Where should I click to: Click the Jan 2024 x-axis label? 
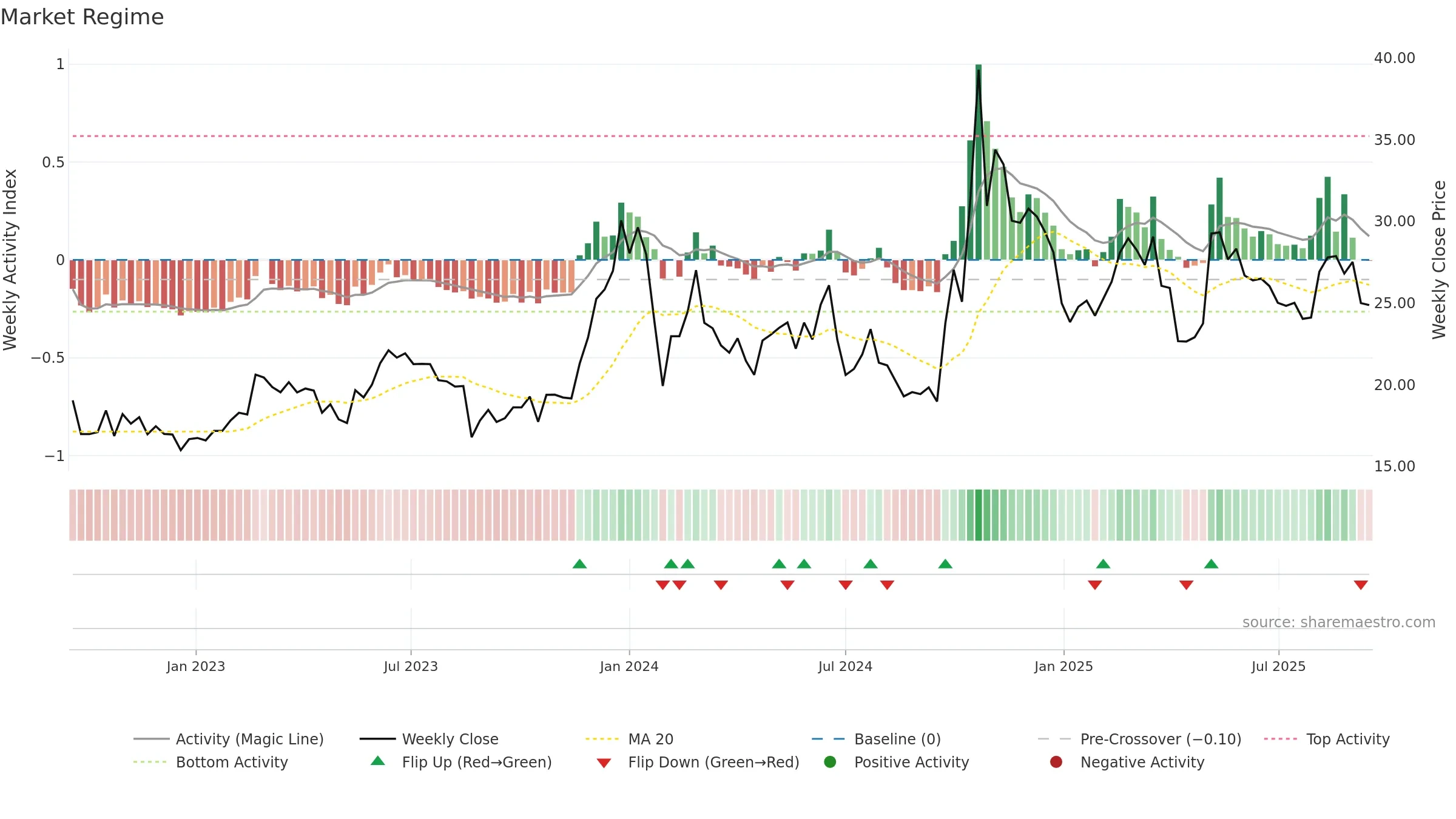629,666
